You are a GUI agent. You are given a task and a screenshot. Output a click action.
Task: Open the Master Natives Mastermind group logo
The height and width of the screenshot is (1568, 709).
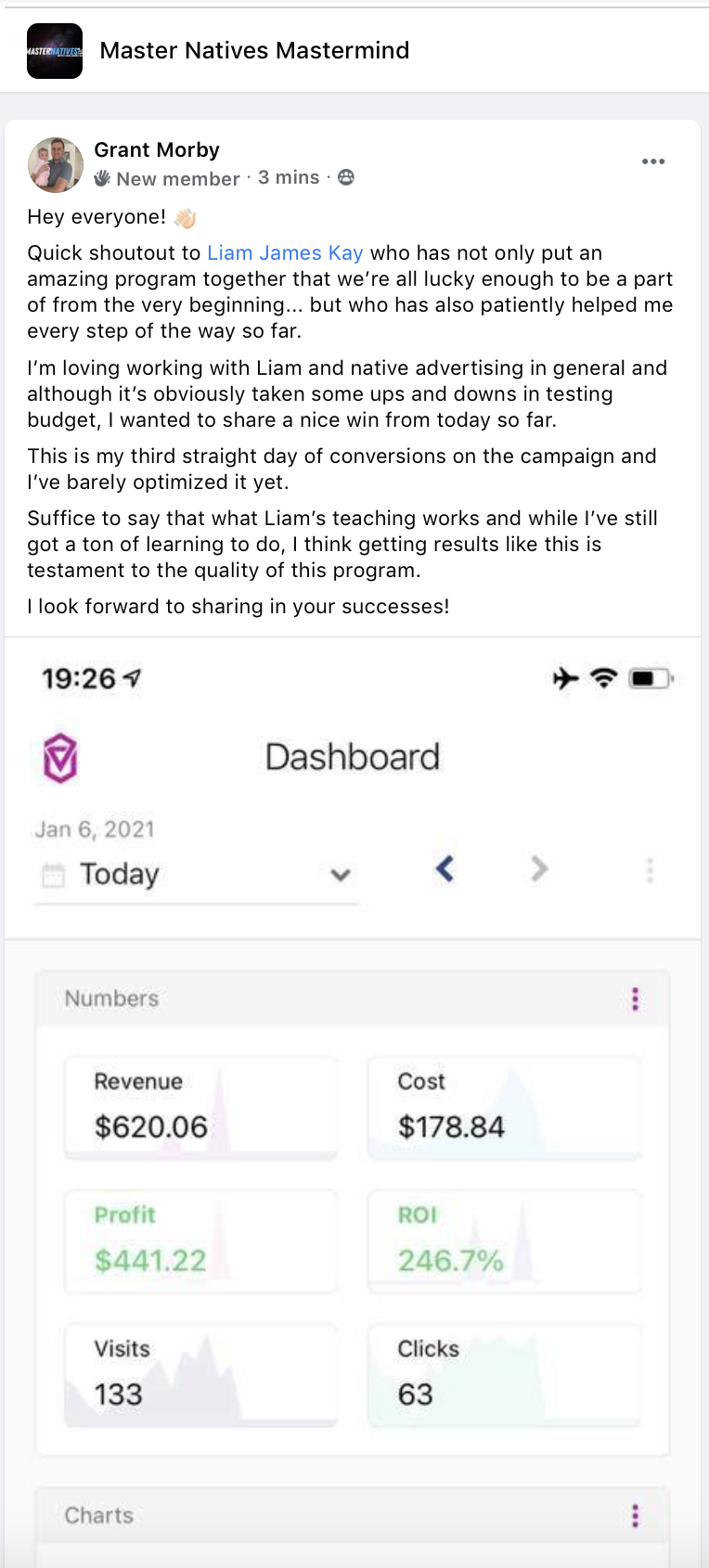[55, 51]
